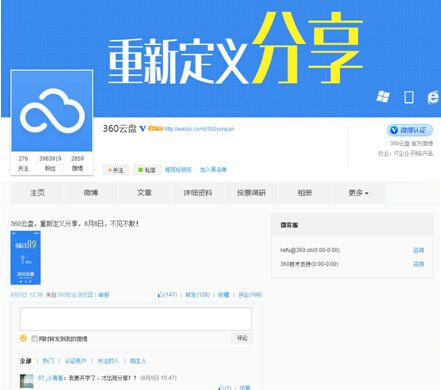Screen dimensions: 441x390
Task: Click the 360安全浏览器 source link
Action: click(75, 295)
